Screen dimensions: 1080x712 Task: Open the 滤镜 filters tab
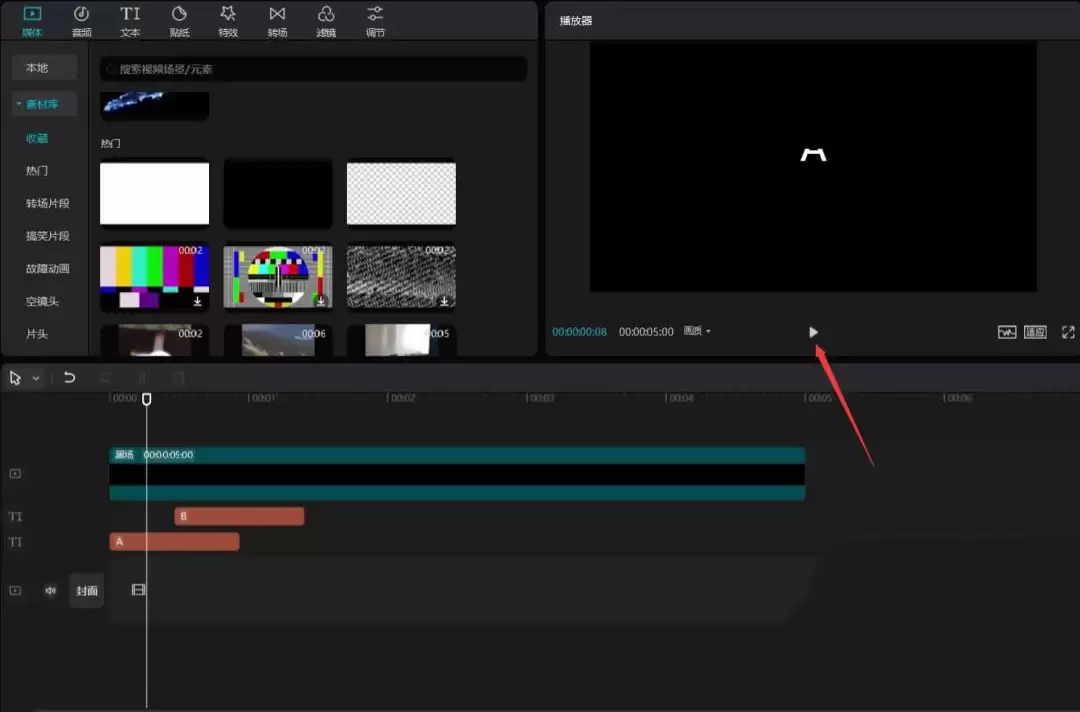coord(326,21)
